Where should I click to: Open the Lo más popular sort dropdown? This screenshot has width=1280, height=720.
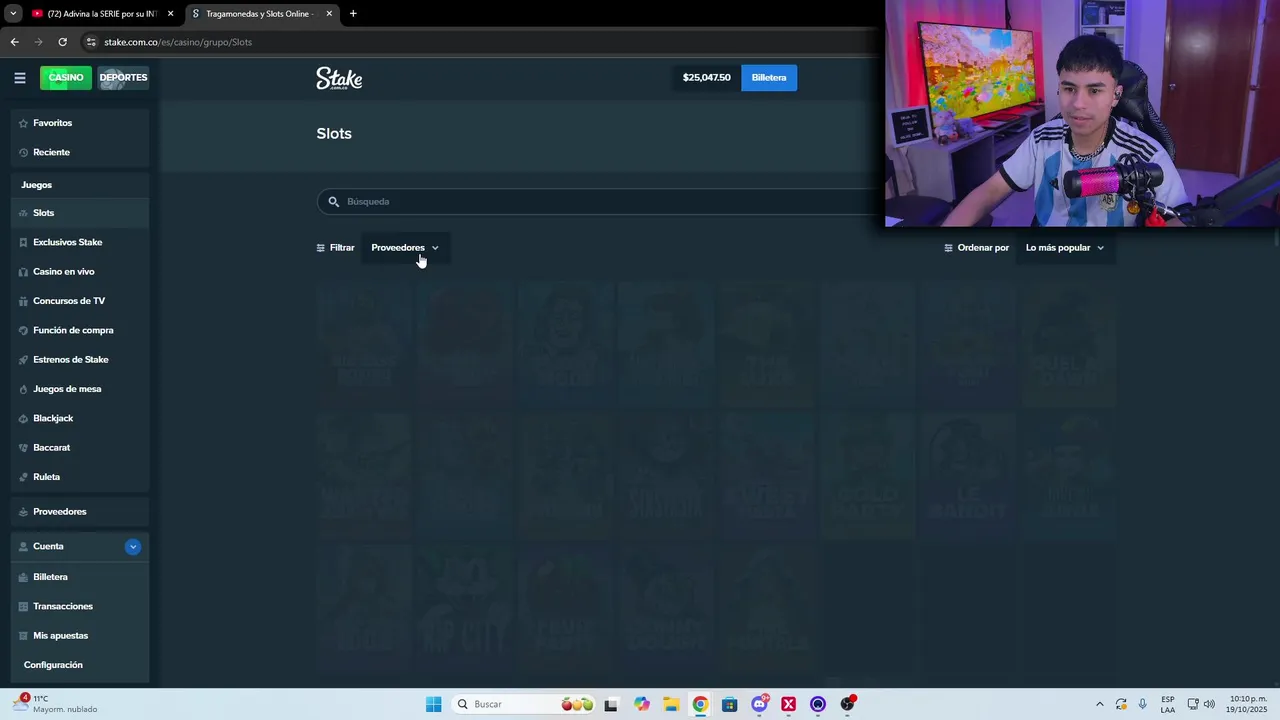1065,248
